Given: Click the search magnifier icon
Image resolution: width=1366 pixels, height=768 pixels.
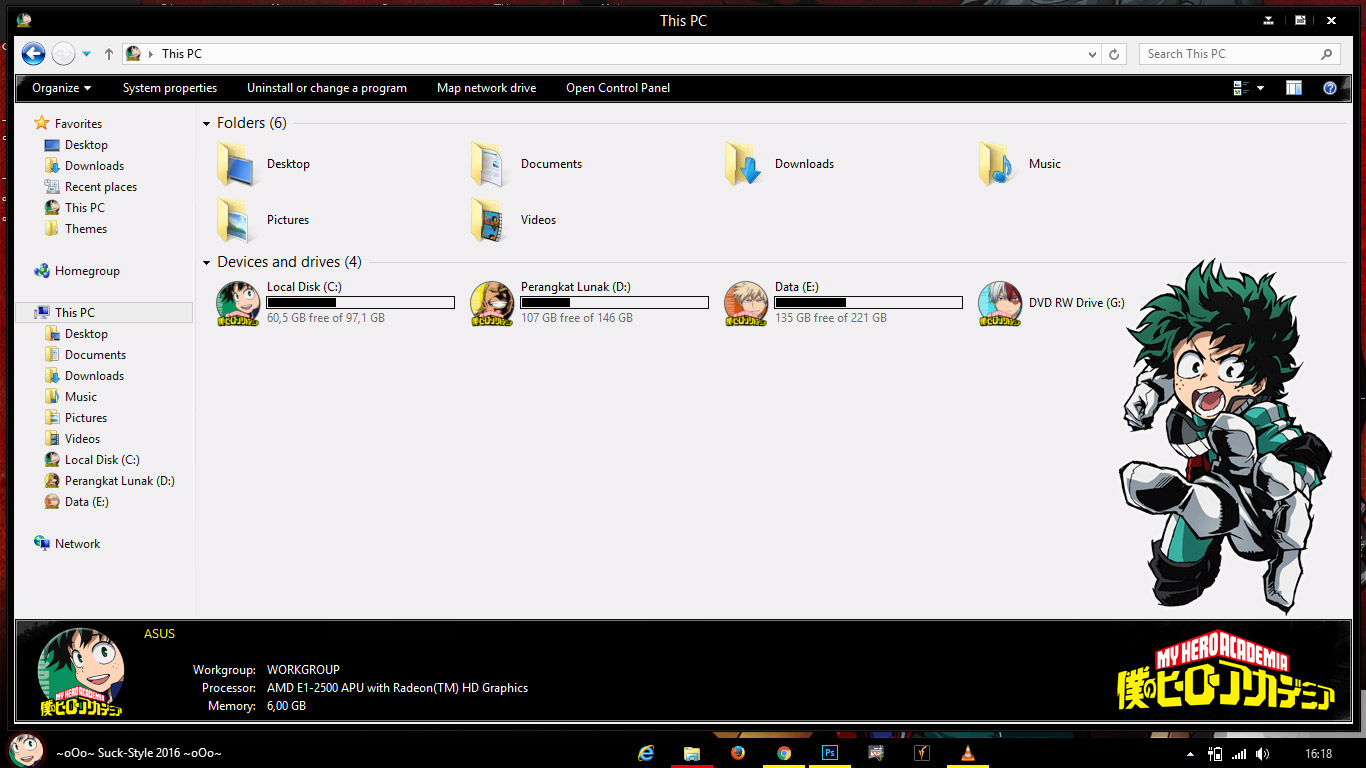Looking at the screenshot, I should click(1328, 54).
